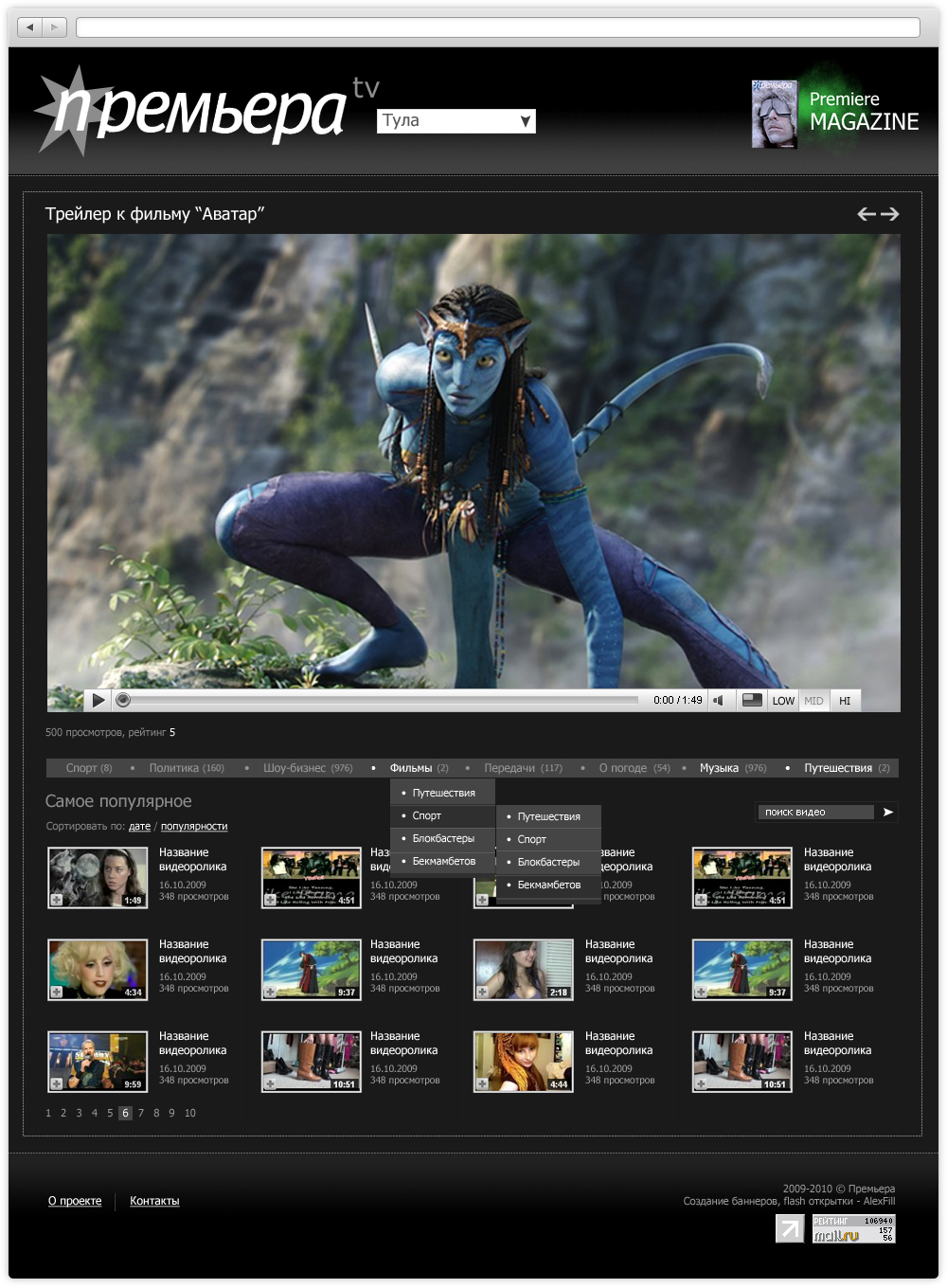Click the browser address bar
The width and height of the screenshot is (947, 1288).
tap(498, 27)
